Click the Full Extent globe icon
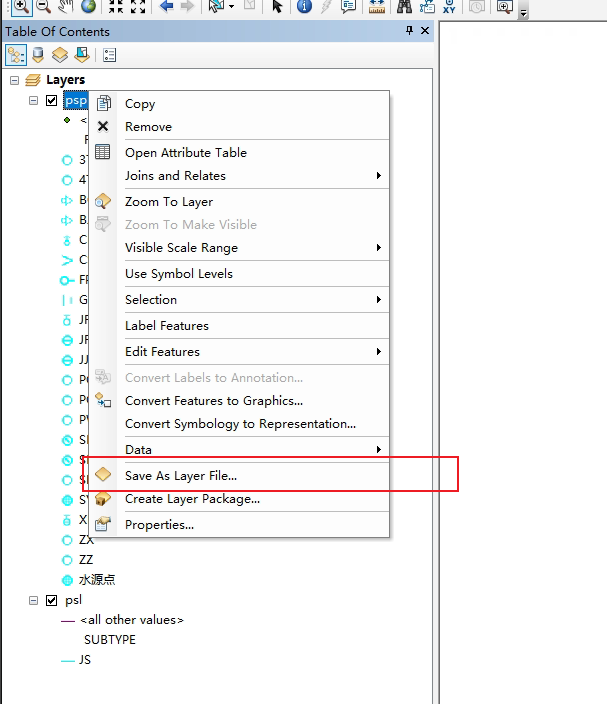This screenshot has height=704, width=607. [88, 6]
